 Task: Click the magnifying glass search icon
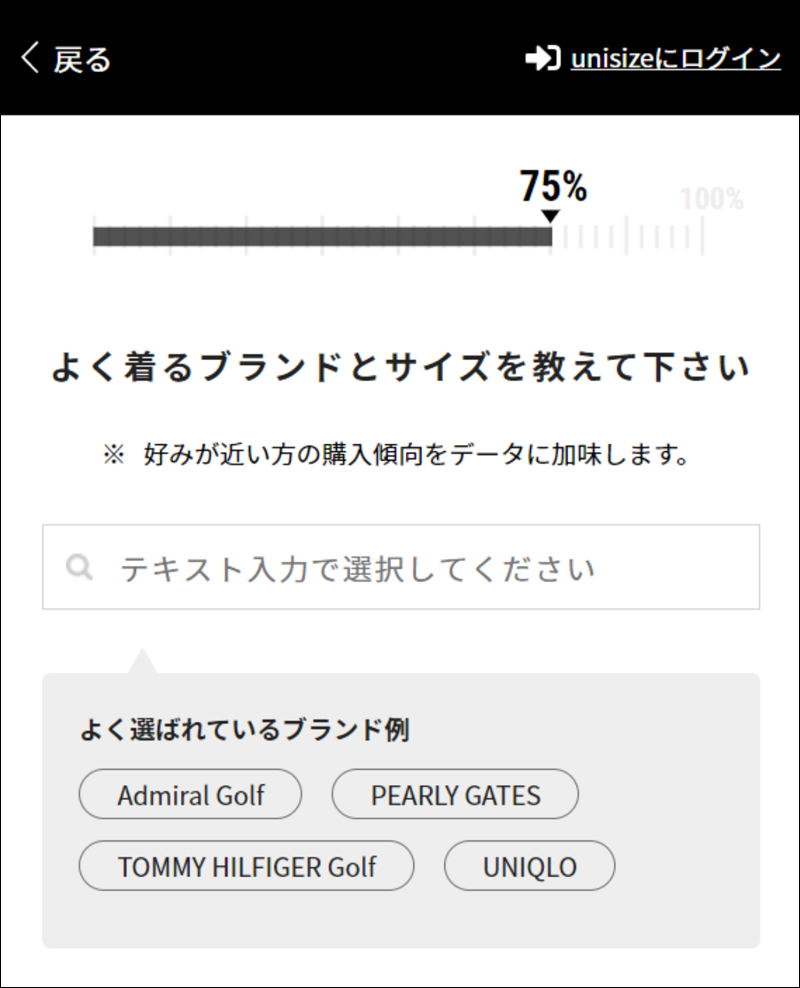pos(78,566)
